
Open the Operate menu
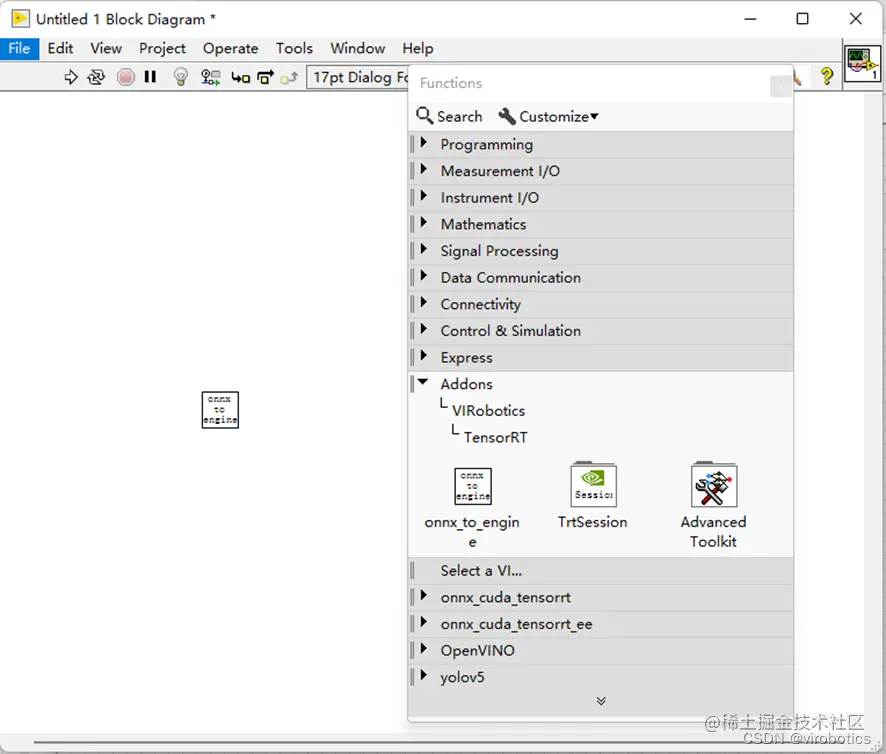tap(231, 49)
